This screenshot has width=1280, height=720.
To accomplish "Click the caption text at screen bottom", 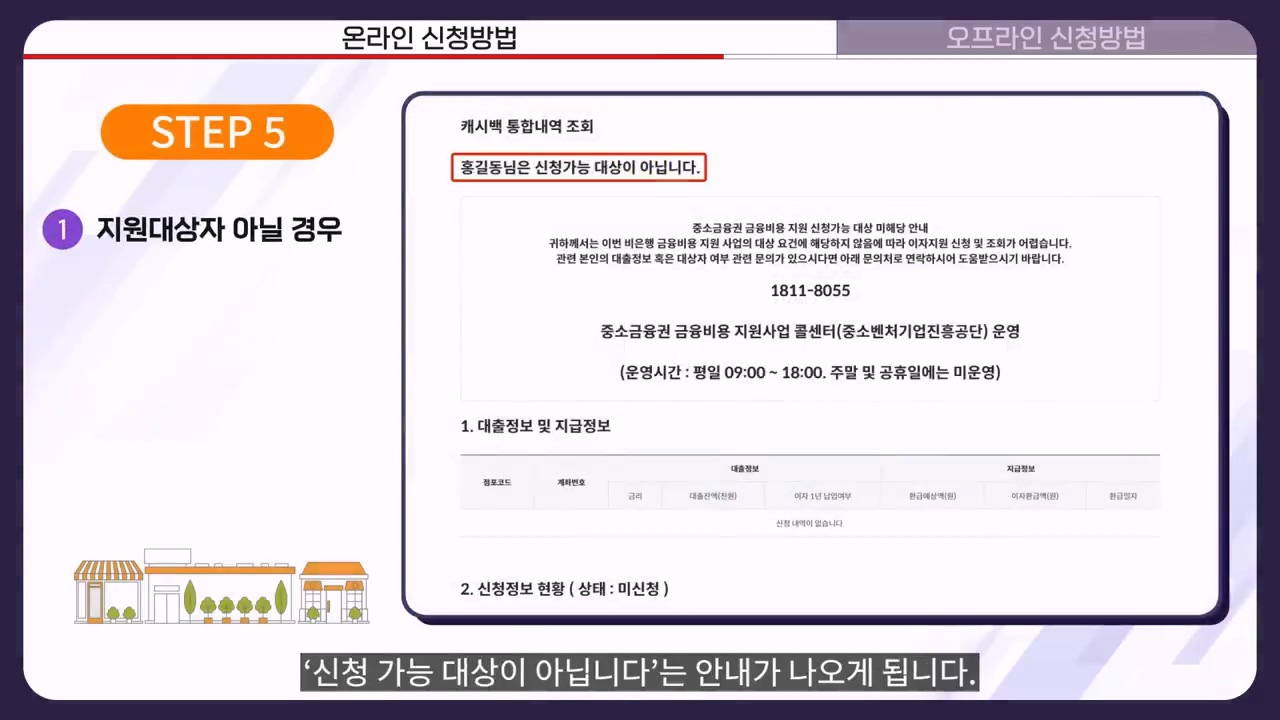I will [640, 673].
